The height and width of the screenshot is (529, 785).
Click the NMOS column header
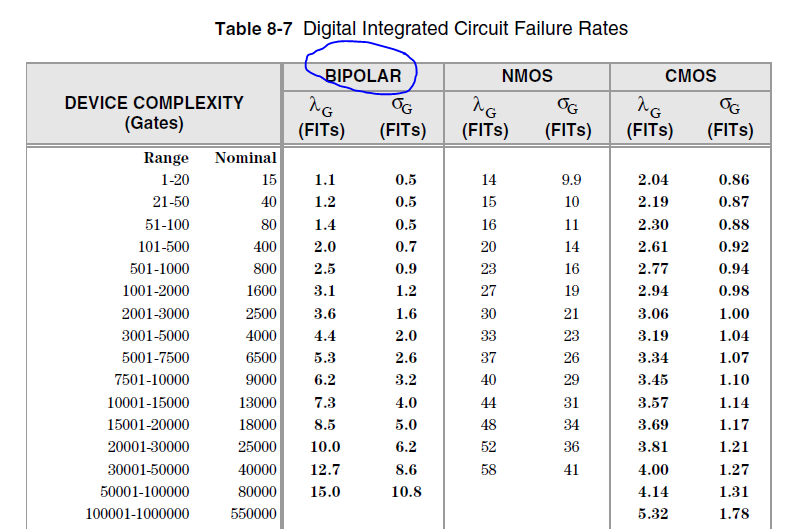click(x=526, y=76)
